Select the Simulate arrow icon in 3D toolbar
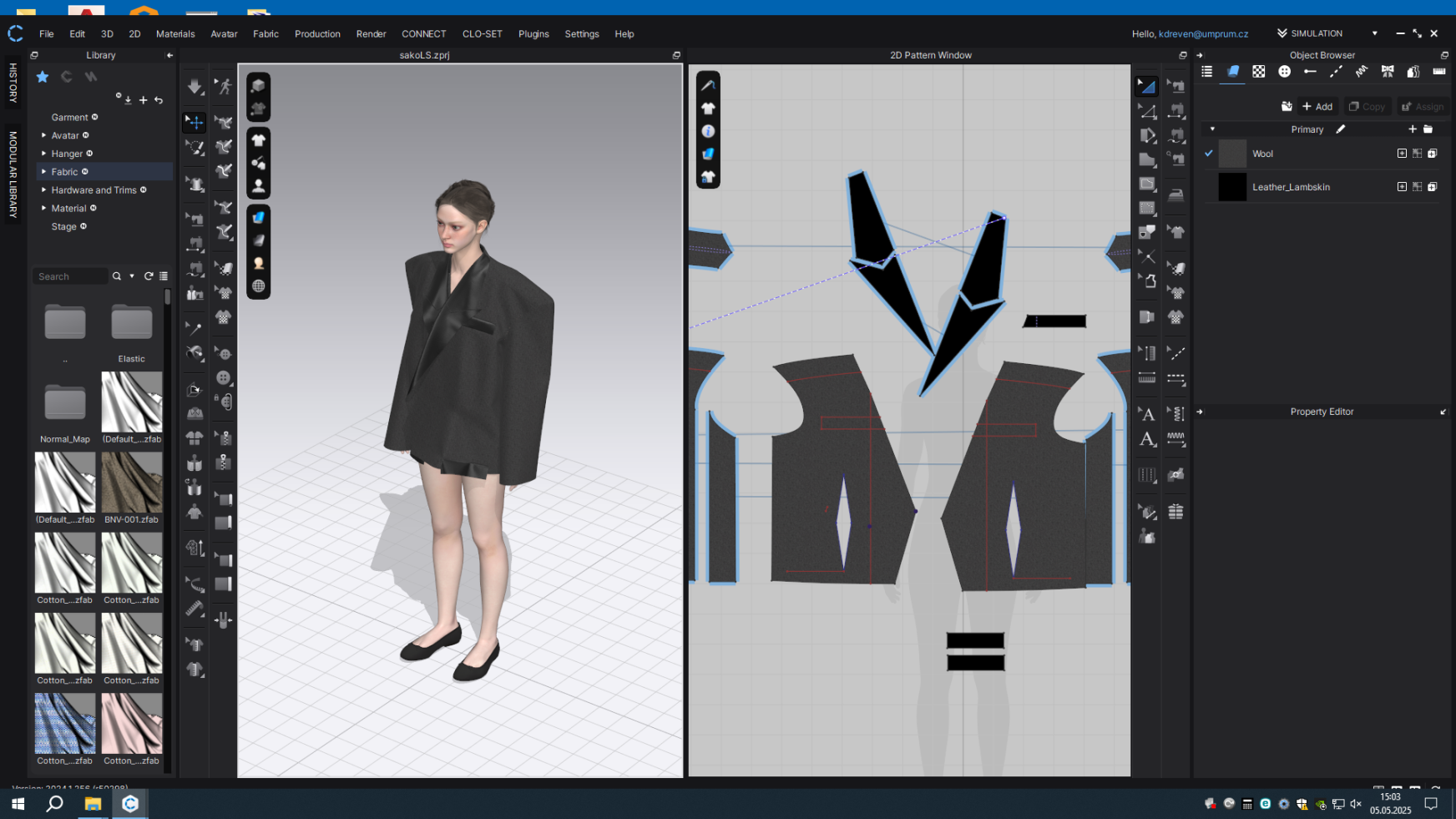This screenshot has height=819, width=1456. [x=195, y=86]
